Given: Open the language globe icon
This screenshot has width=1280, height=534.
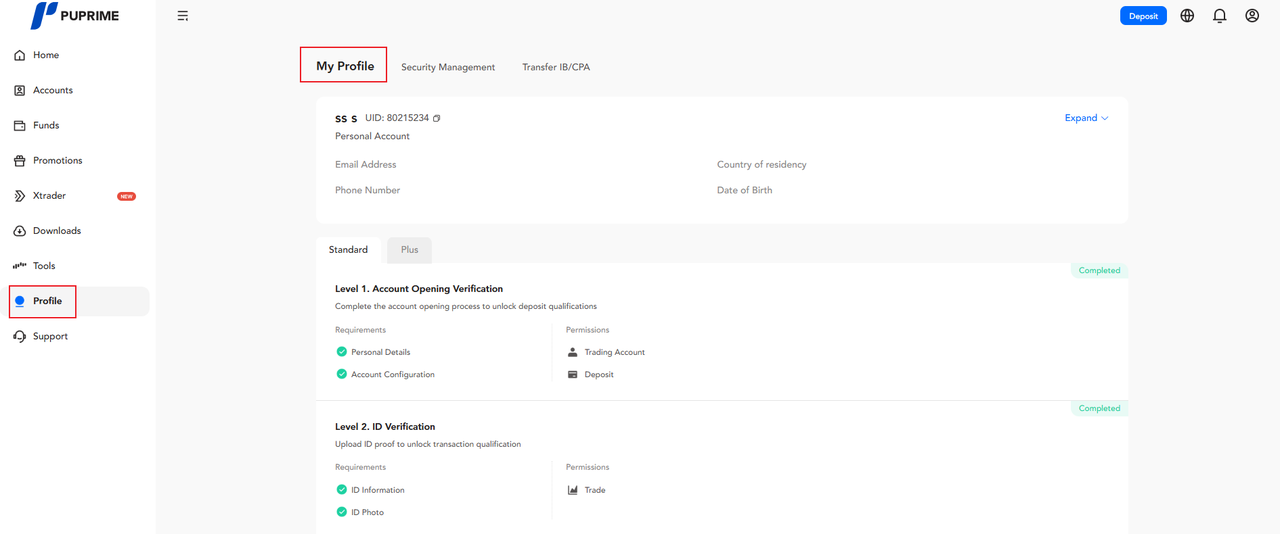Looking at the screenshot, I should [1187, 16].
